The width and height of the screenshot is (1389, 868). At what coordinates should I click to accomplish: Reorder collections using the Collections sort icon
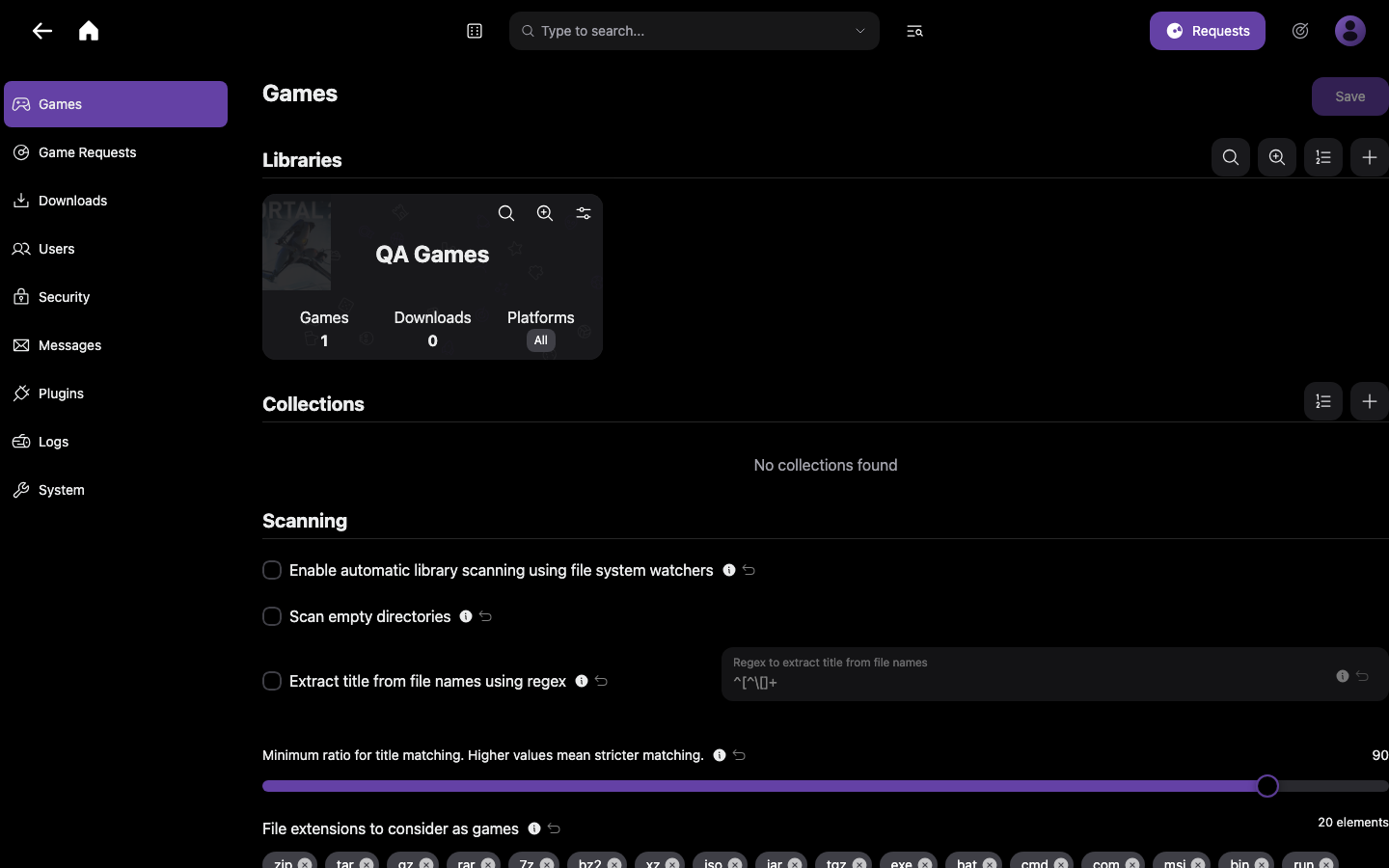1323,401
